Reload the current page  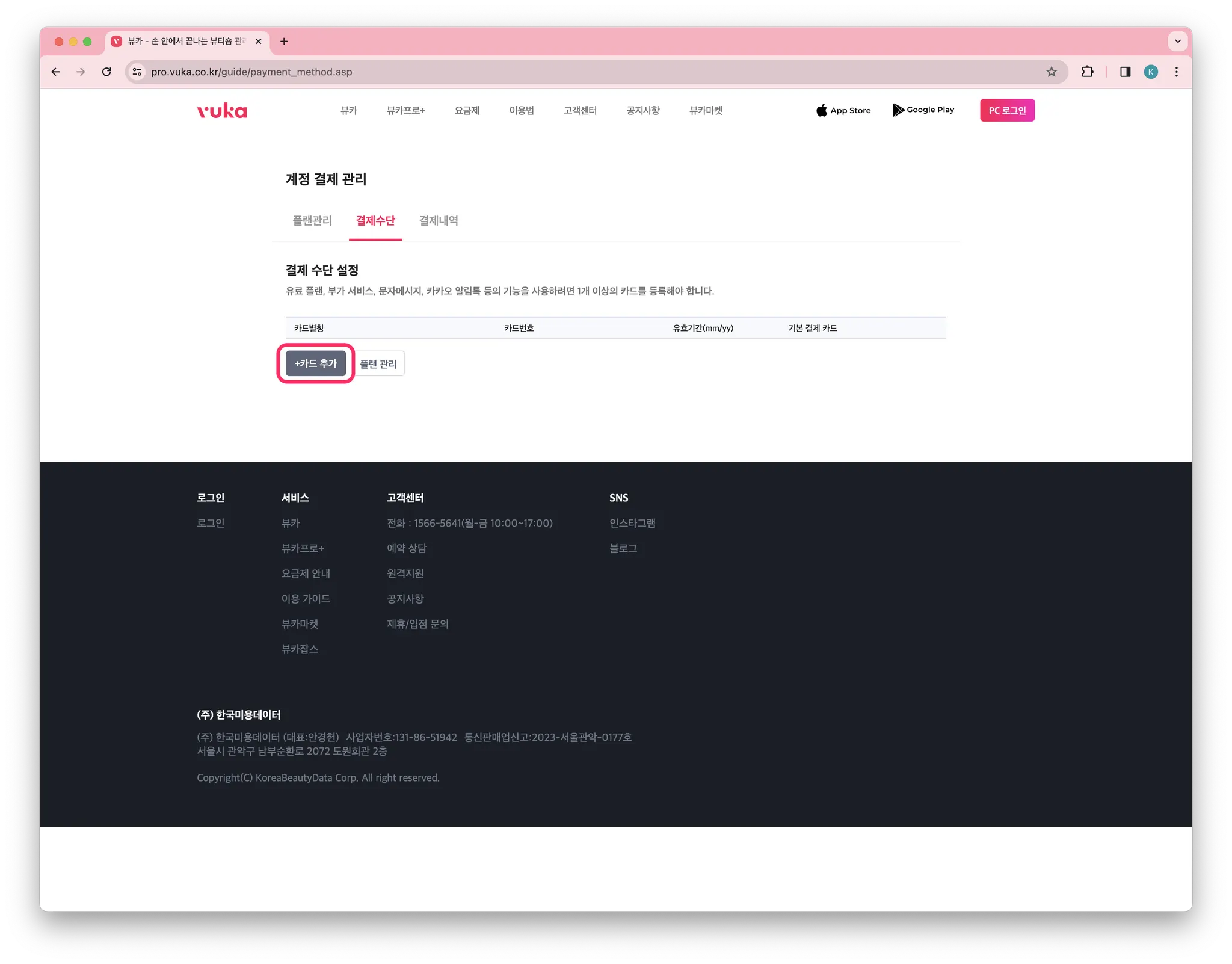coord(106,72)
